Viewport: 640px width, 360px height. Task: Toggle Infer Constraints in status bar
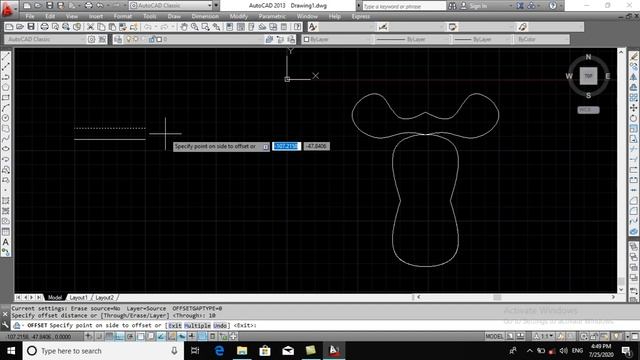[89, 336]
